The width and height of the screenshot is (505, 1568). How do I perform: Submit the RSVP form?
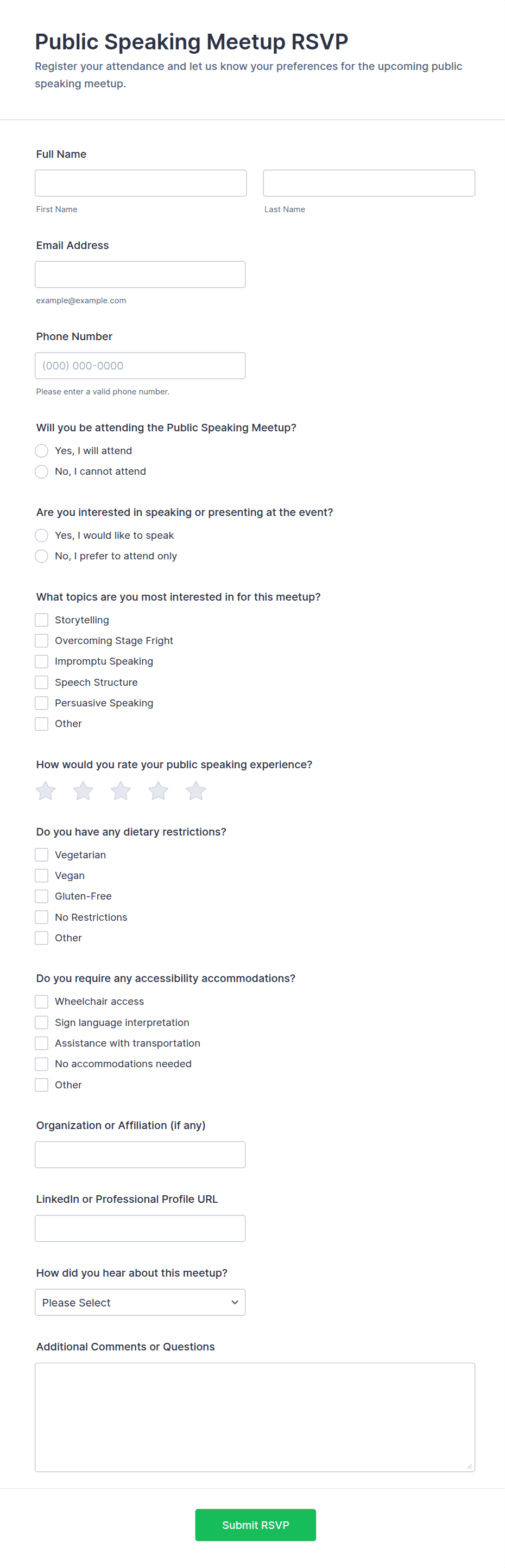point(255,1525)
